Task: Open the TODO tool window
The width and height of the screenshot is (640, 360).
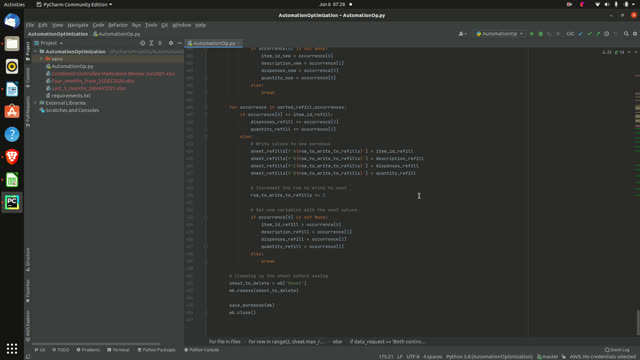Action: tap(61, 350)
